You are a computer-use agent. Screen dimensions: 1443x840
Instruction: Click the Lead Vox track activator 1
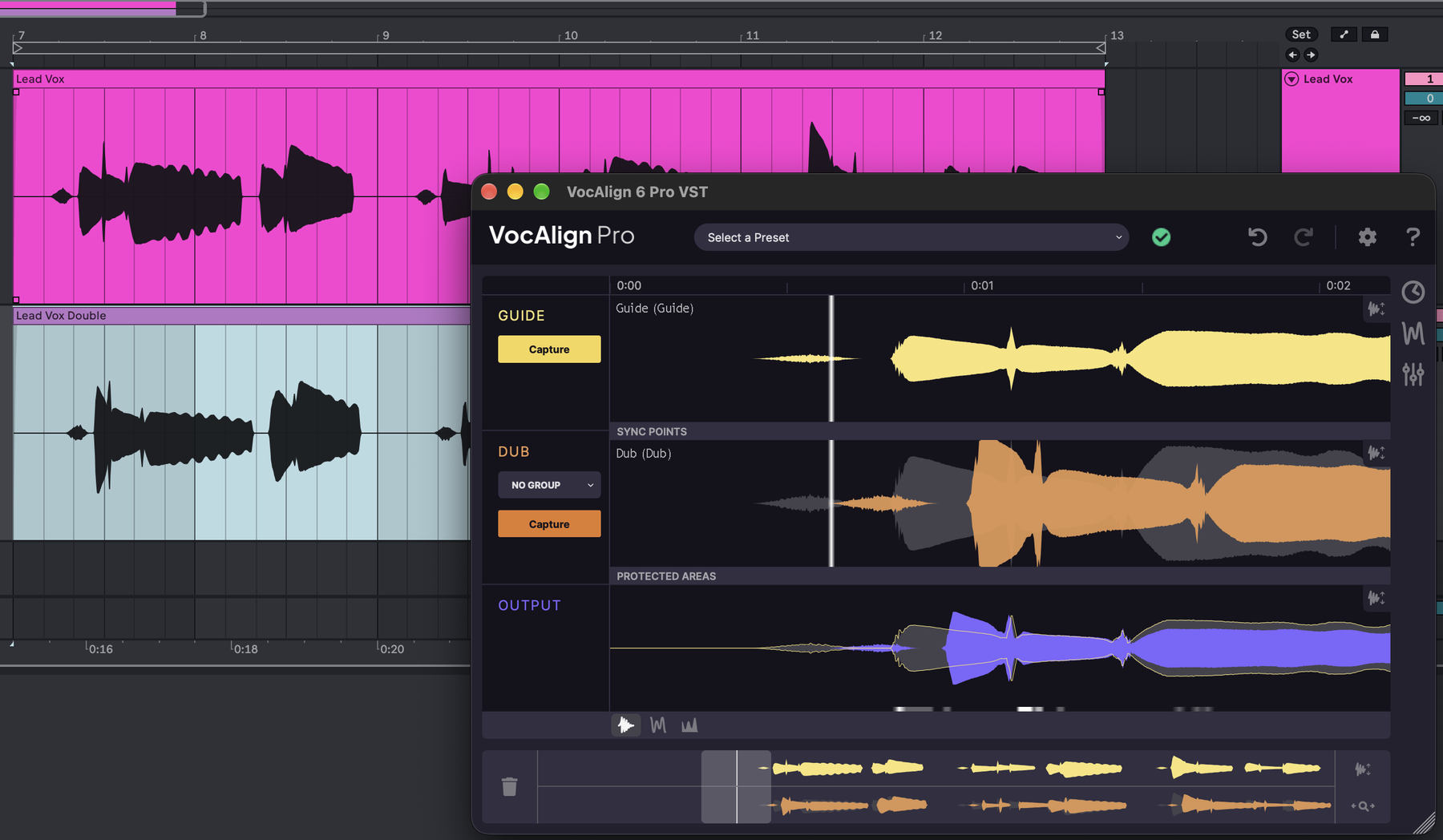point(1423,79)
